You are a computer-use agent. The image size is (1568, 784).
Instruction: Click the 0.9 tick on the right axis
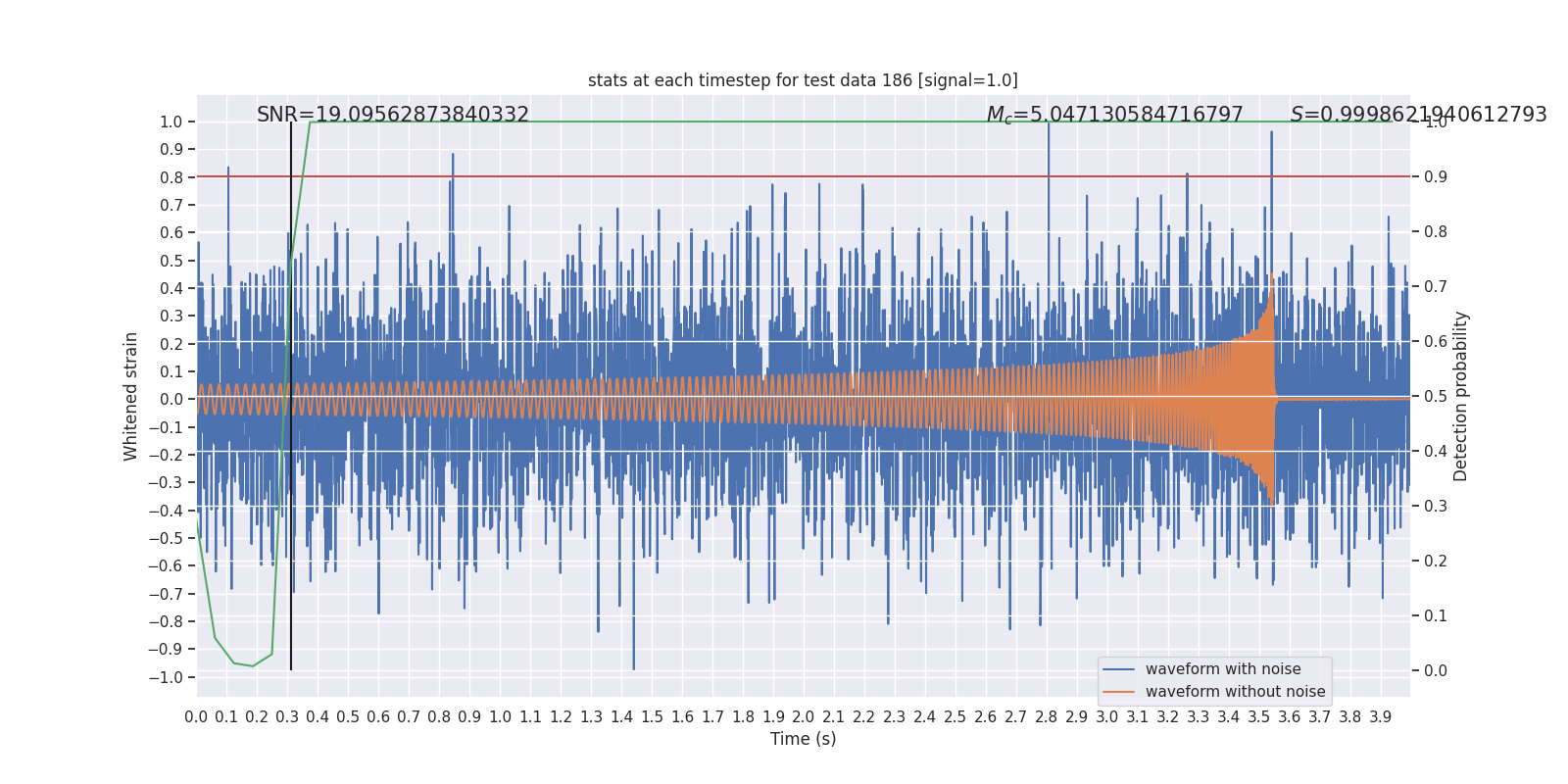coord(1436,177)
